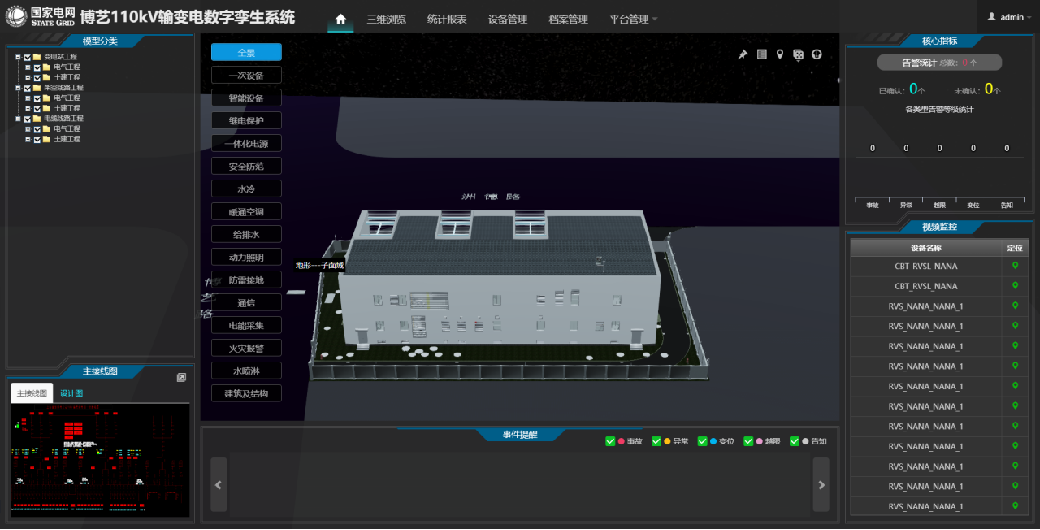
Task: Select the 火灾报警 category button
Action: 246,348
